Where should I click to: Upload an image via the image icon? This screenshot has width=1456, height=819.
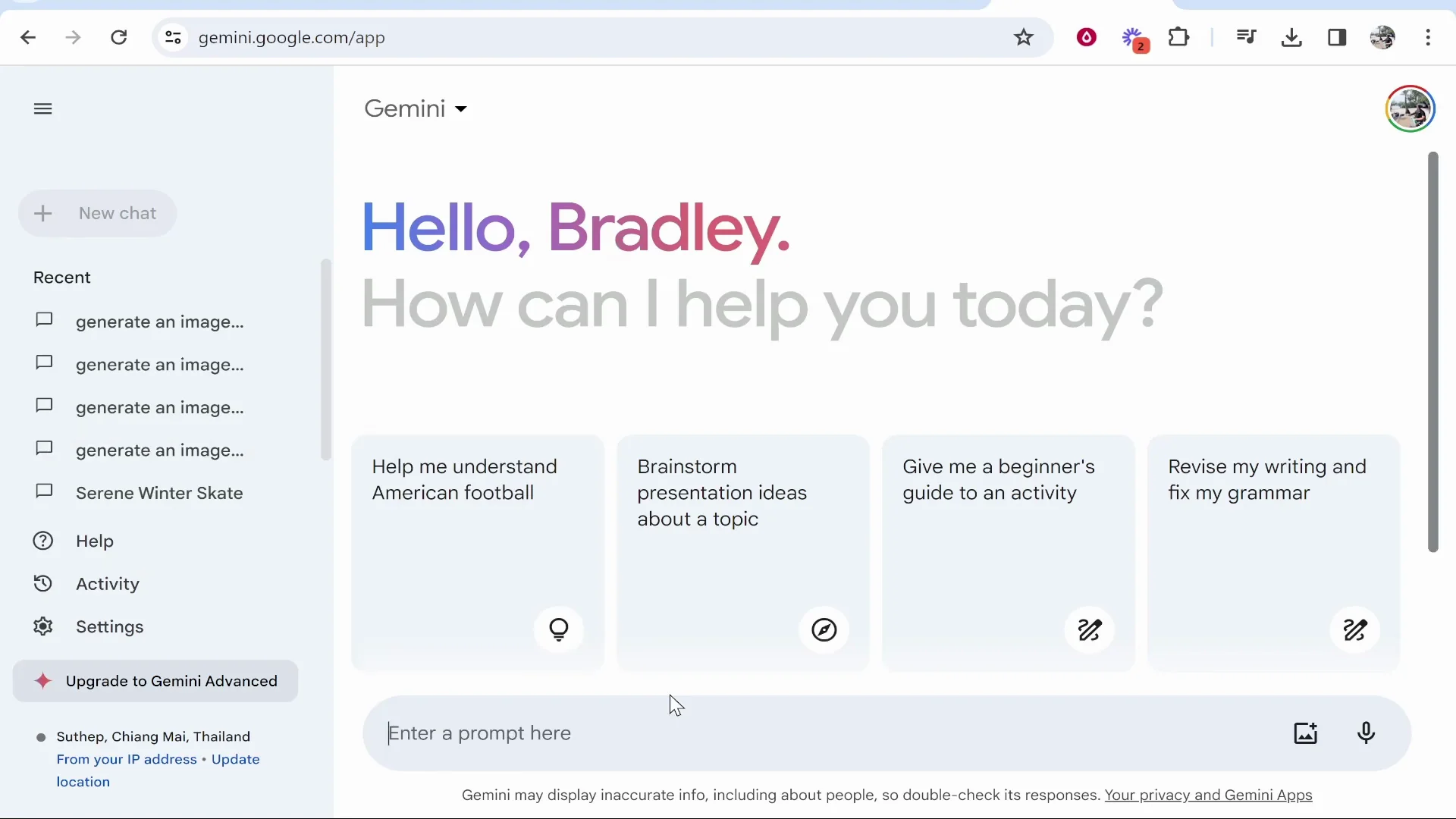click(1307, 733)
